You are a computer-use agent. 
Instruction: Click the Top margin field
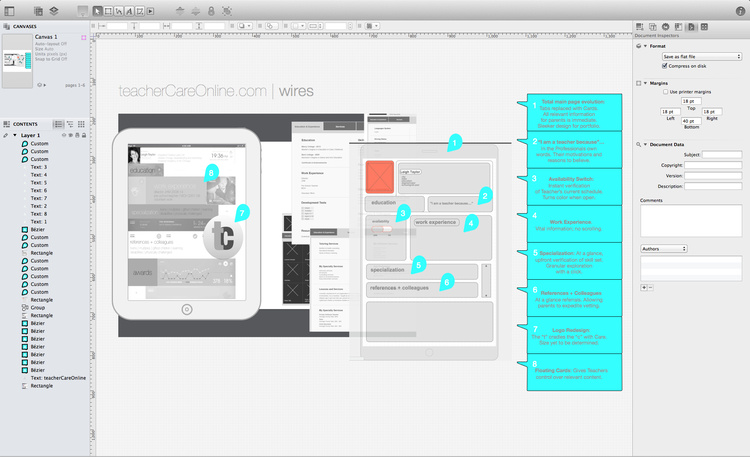(691, 101)
